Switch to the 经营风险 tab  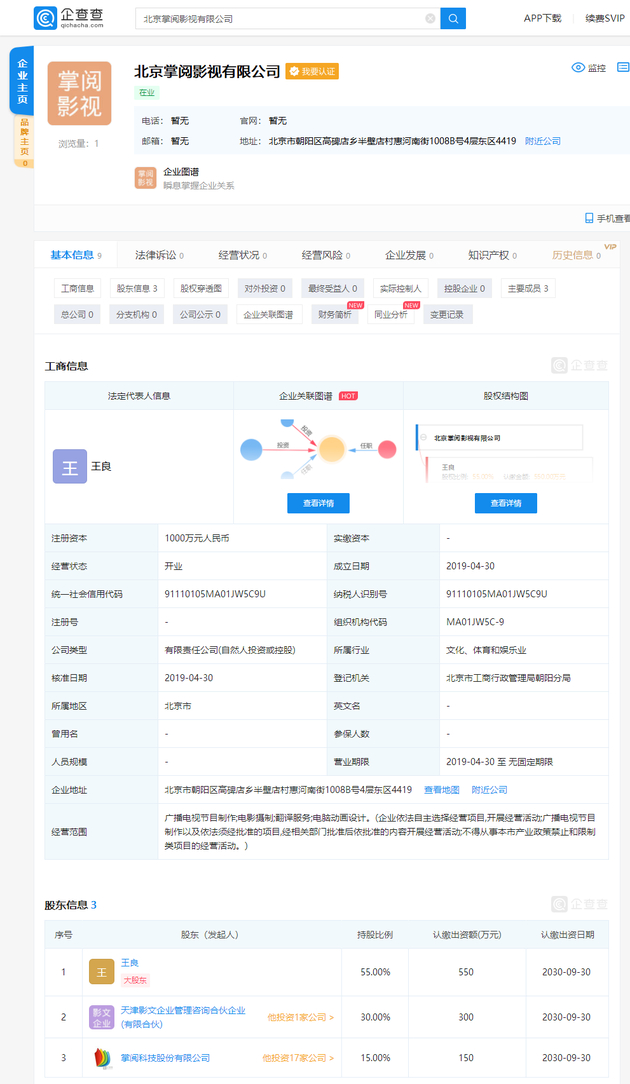tap(326, 255)
